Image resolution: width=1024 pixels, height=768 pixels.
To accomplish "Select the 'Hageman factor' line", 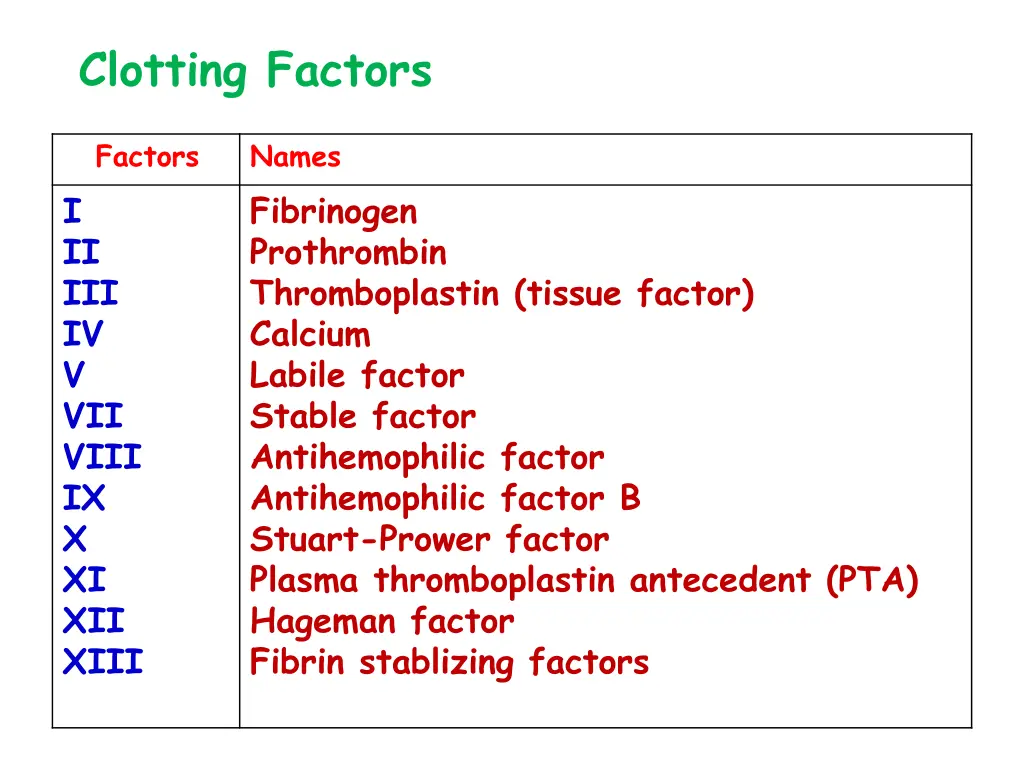I will [x=382, y=622].
